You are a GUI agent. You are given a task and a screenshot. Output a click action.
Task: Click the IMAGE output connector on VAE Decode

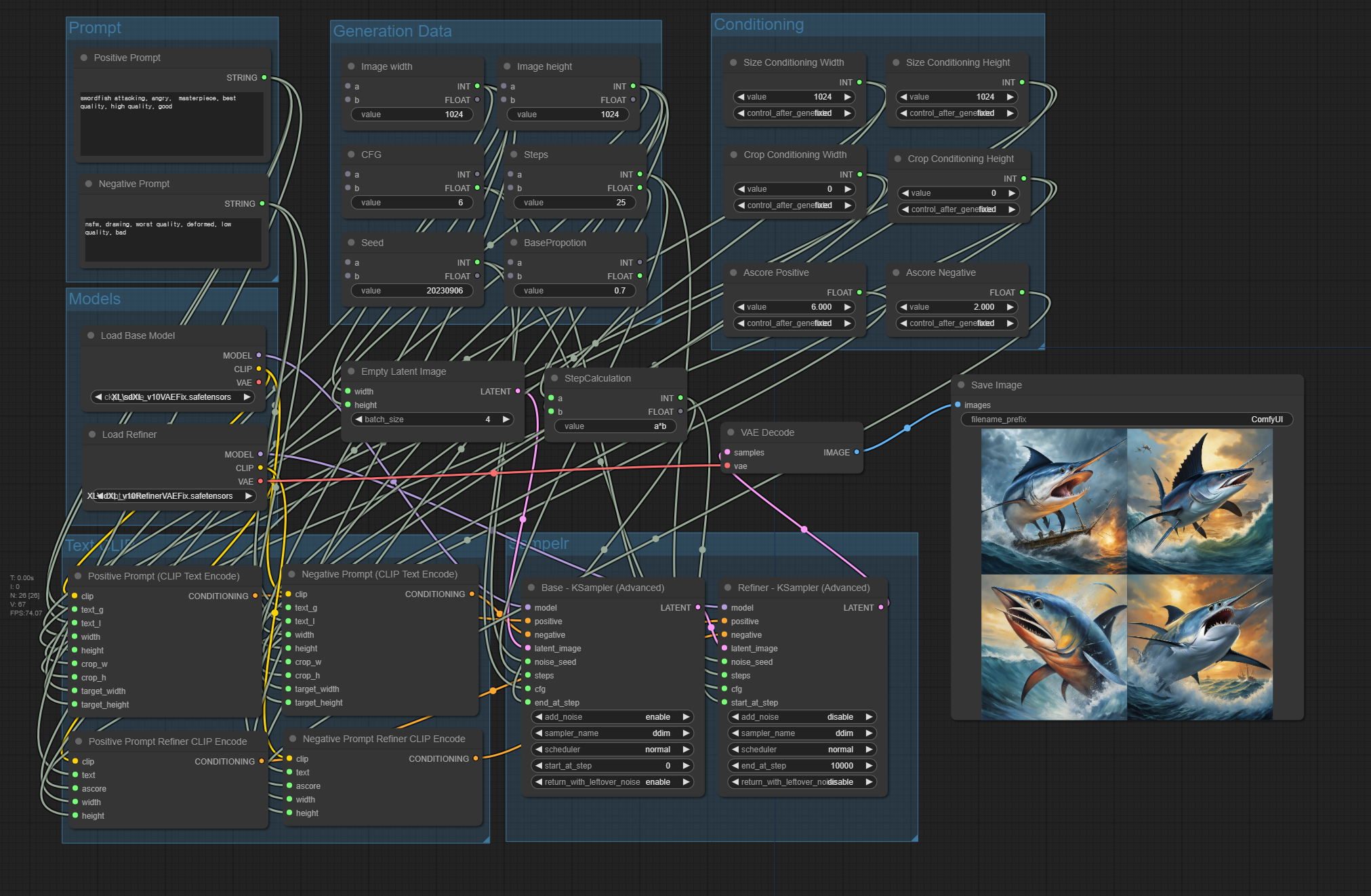(857, 452)
